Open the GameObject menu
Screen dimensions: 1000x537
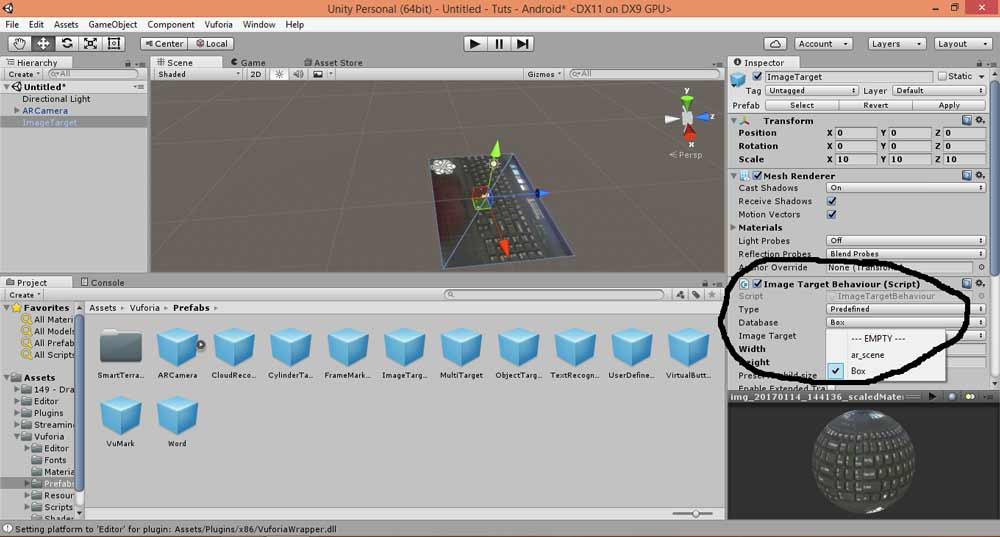coord(112,24)
